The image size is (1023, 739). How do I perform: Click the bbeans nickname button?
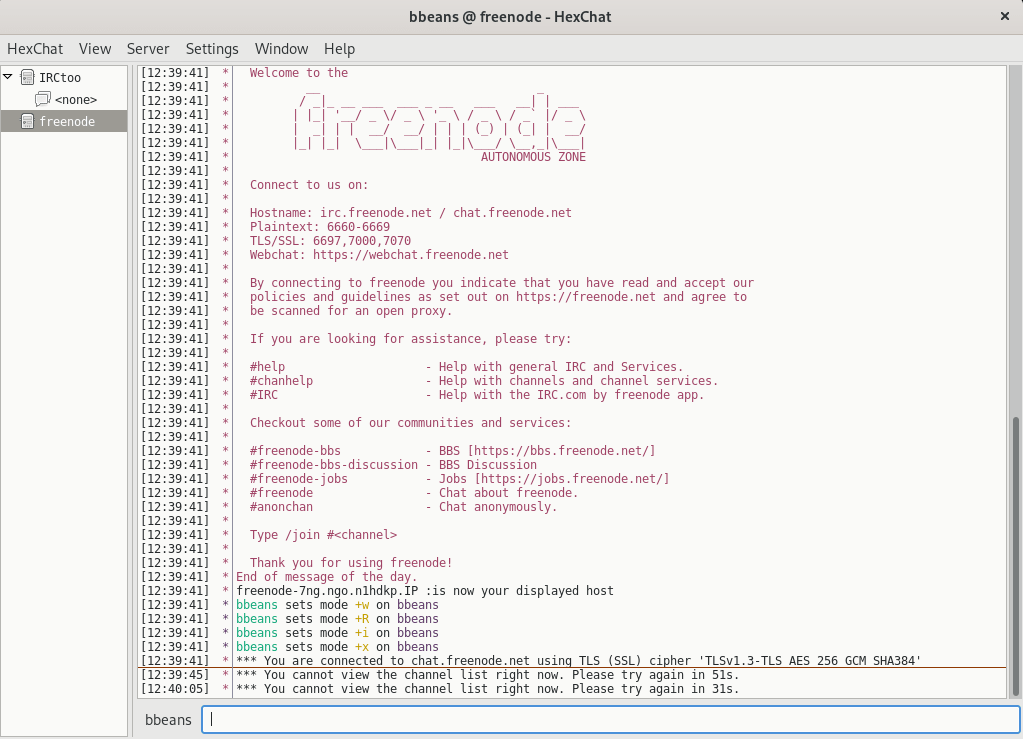click(167, 719)
